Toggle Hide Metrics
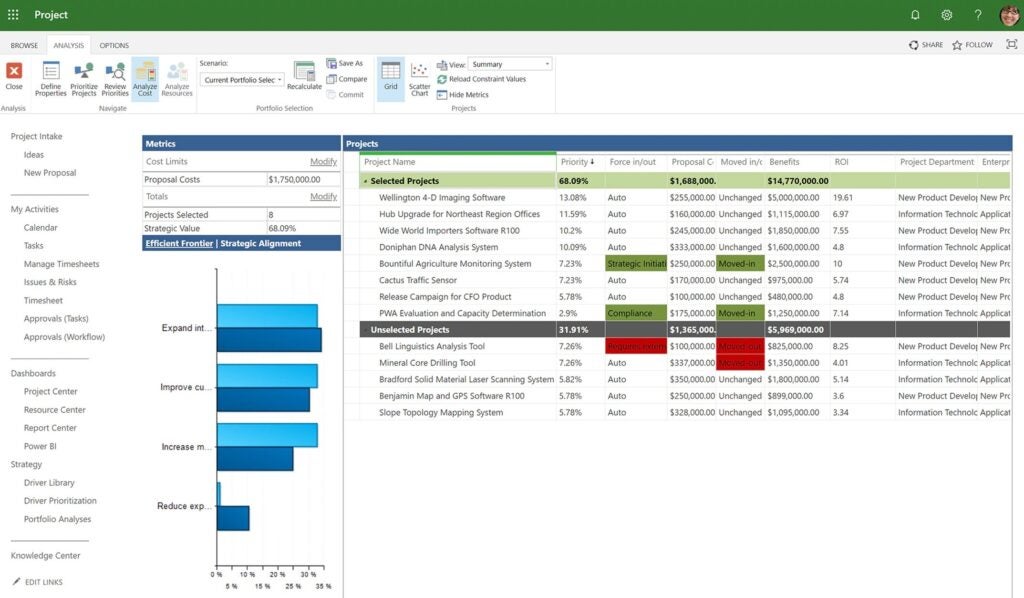Viewport: 1024px width, 598px height. tap(470, 95)
